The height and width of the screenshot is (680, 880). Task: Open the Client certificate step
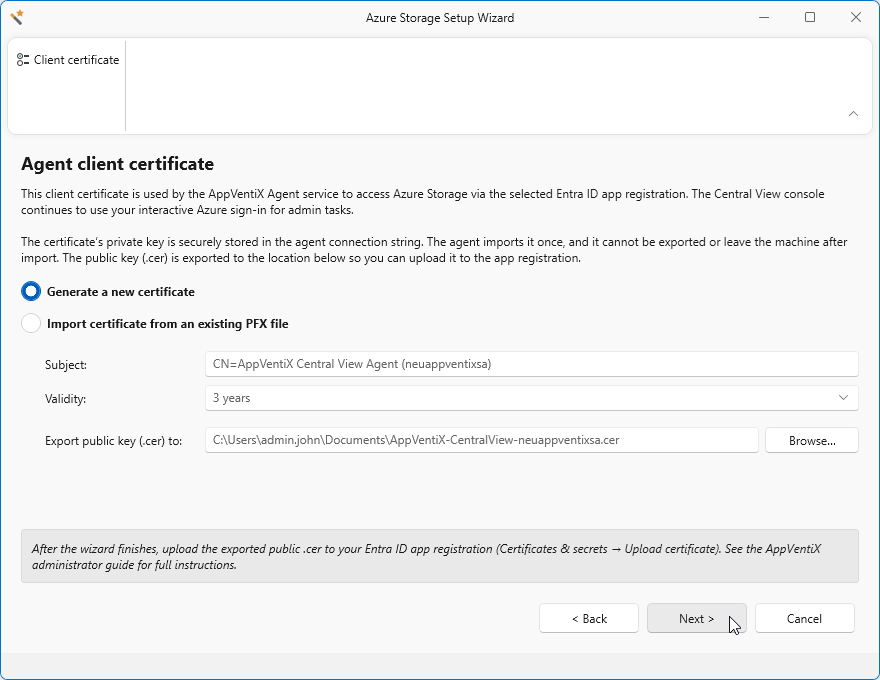coord(68,60)
